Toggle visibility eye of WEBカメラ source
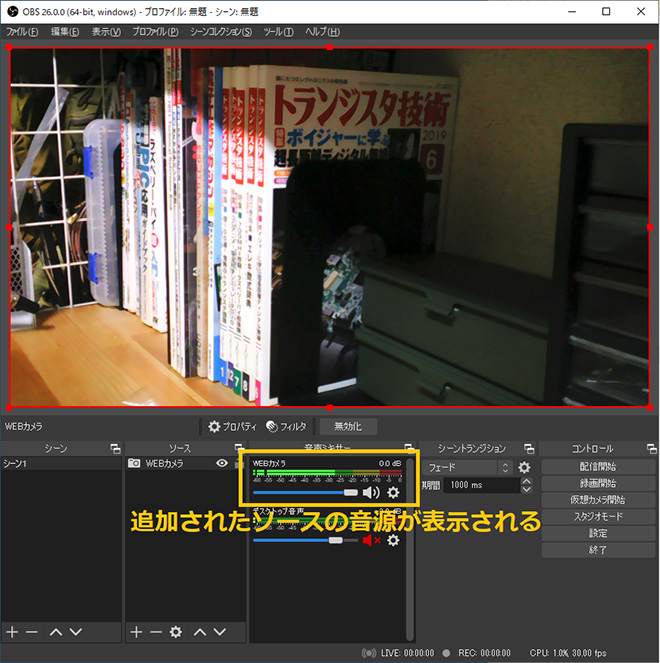Image resolution: width=660 pixels, height=663 pixels. [x=222, y=463]
